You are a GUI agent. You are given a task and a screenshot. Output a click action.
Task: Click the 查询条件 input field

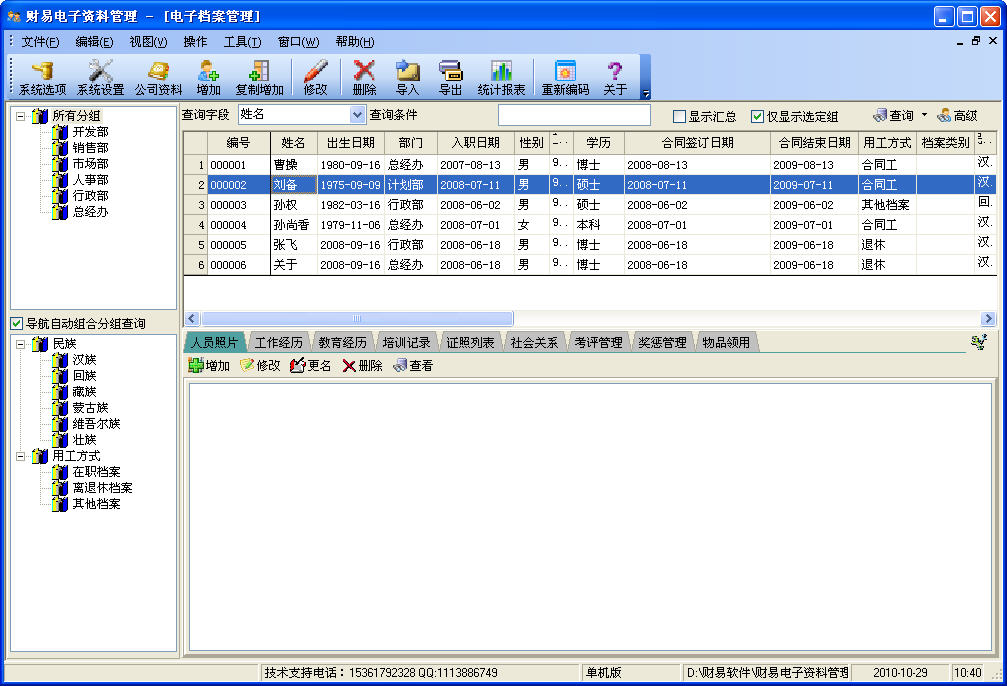pyautogui.click(x=574, y=115)
